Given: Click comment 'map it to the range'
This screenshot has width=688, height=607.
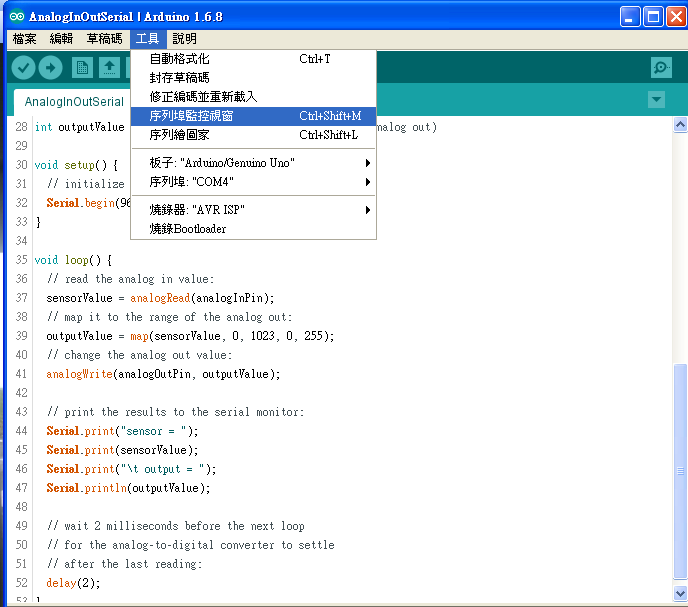Looking at the screenshot, I should 169,317.
